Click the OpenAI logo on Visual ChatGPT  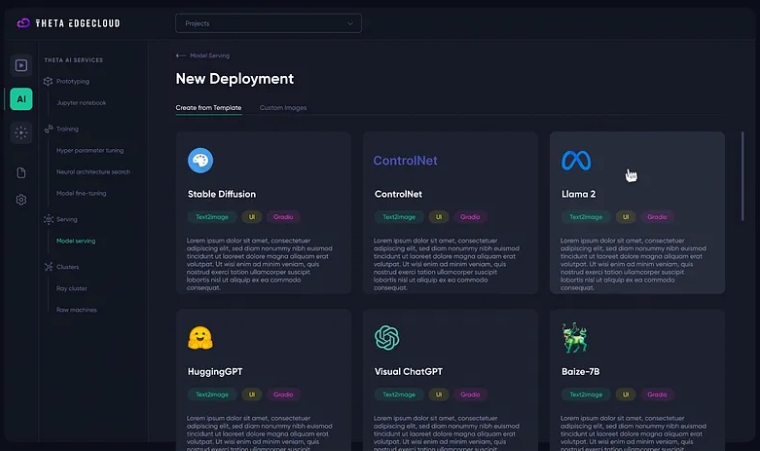pos(387,338)
